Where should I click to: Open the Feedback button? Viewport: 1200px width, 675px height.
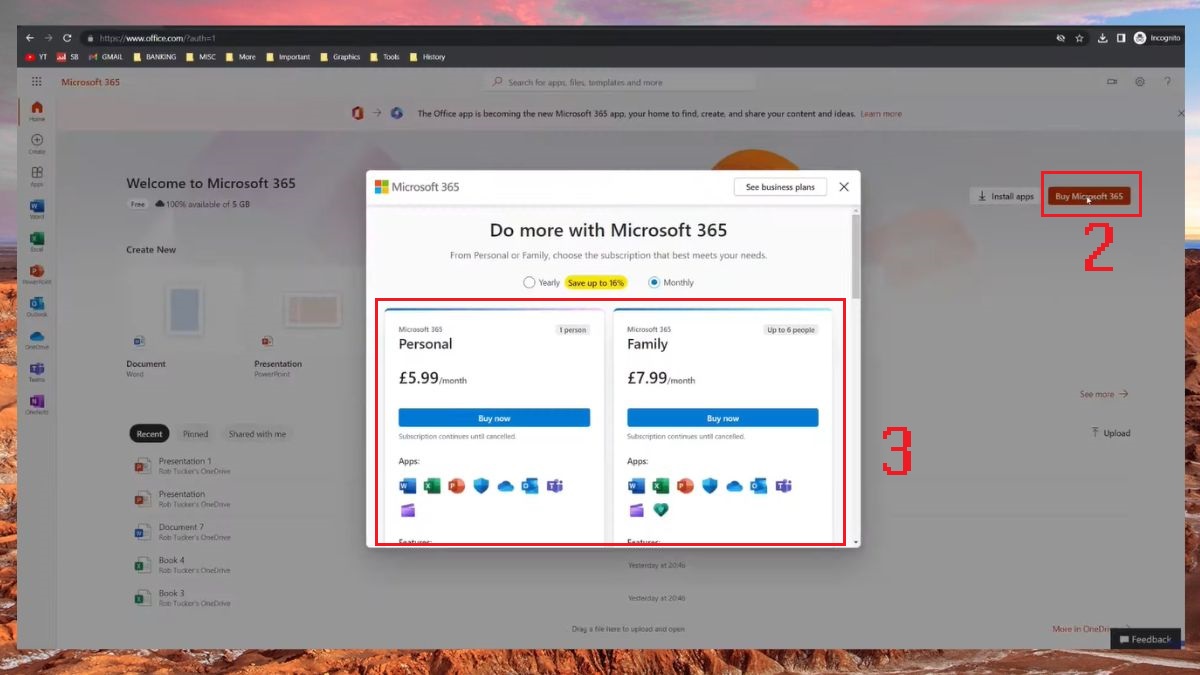coord(1145,639)
